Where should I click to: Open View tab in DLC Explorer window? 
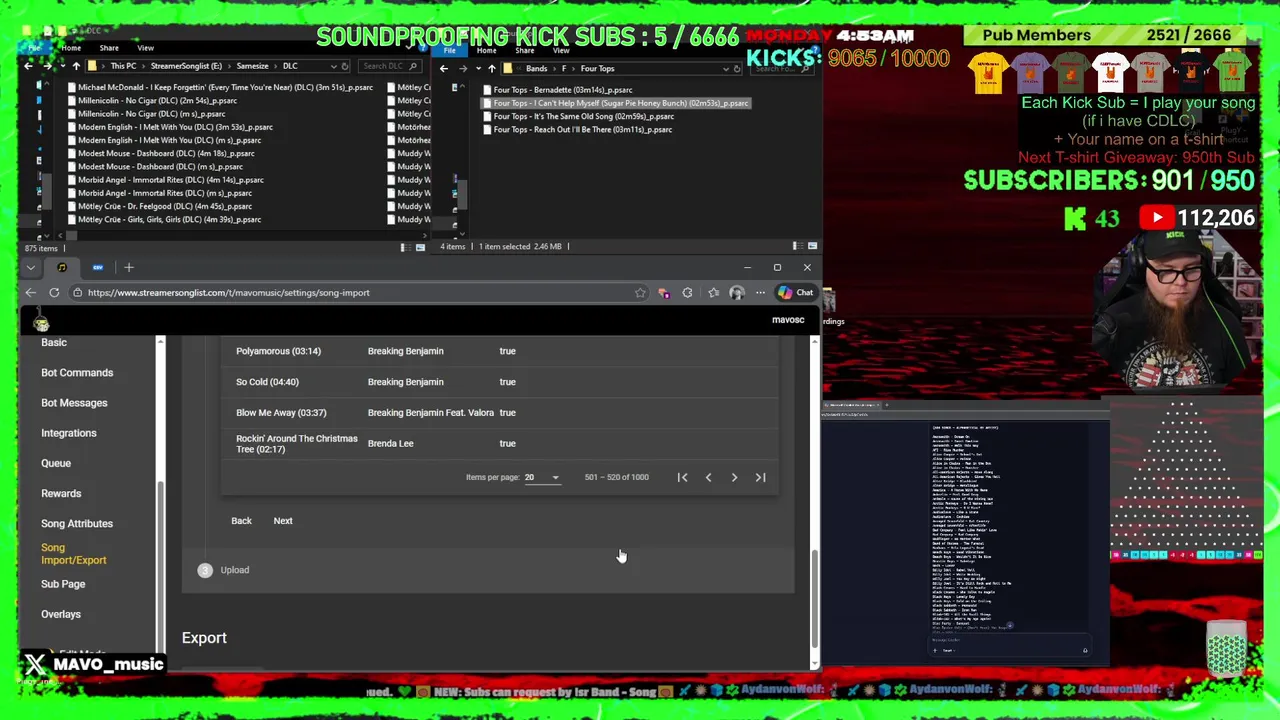point(145,48)
